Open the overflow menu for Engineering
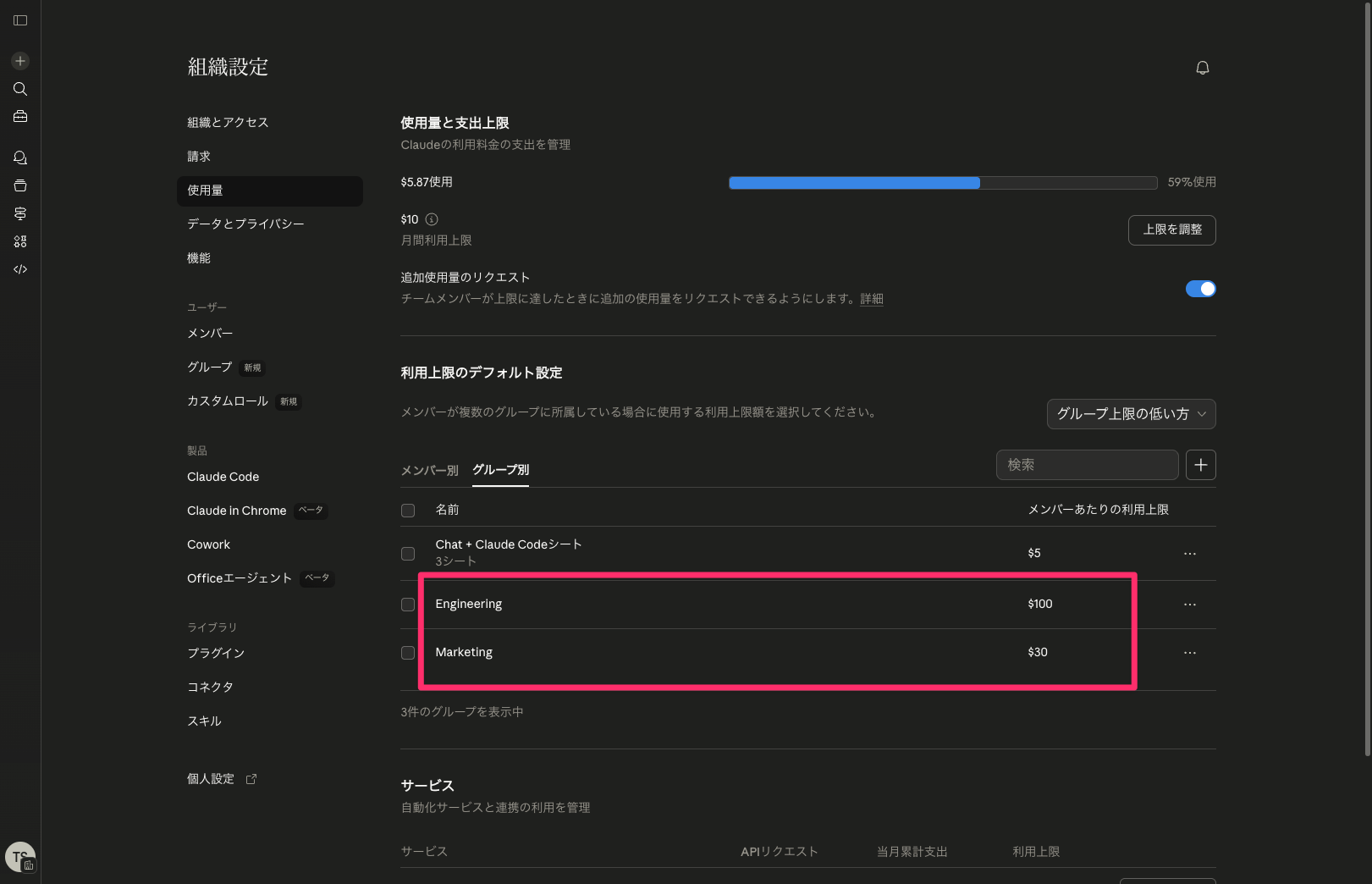 [1190, 604]
